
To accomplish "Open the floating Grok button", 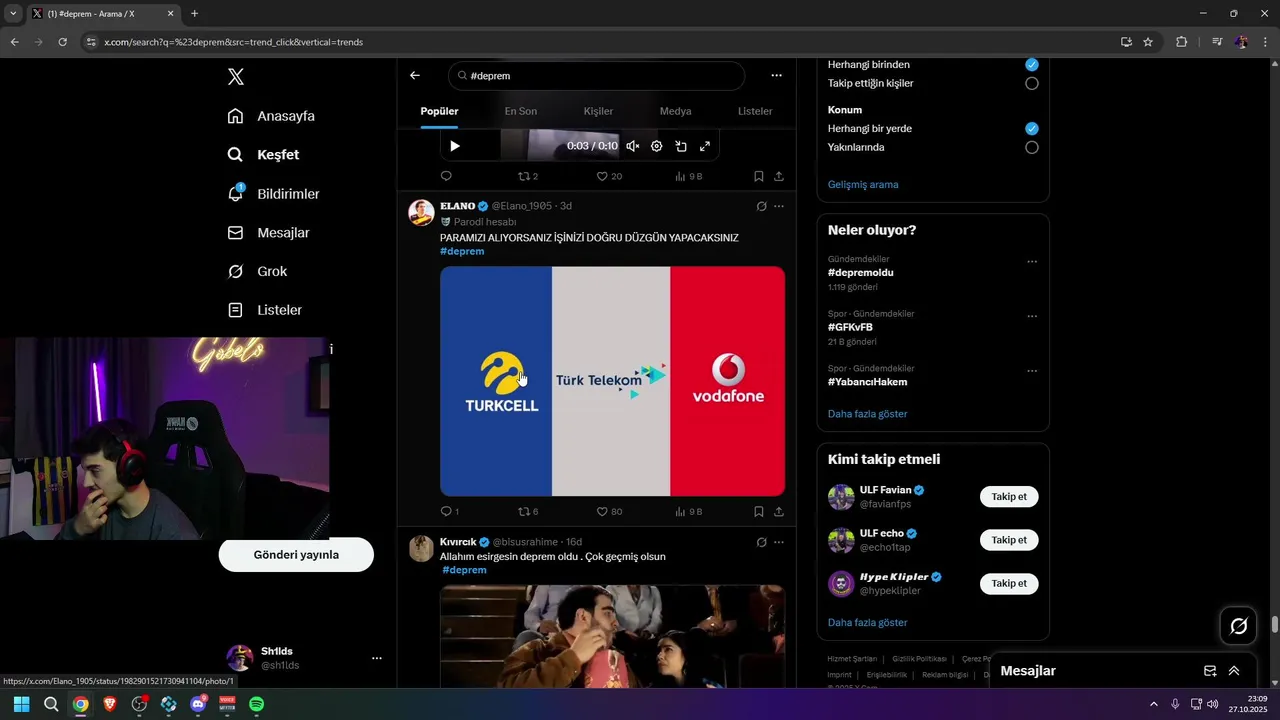I will [x=1239, y=626].
